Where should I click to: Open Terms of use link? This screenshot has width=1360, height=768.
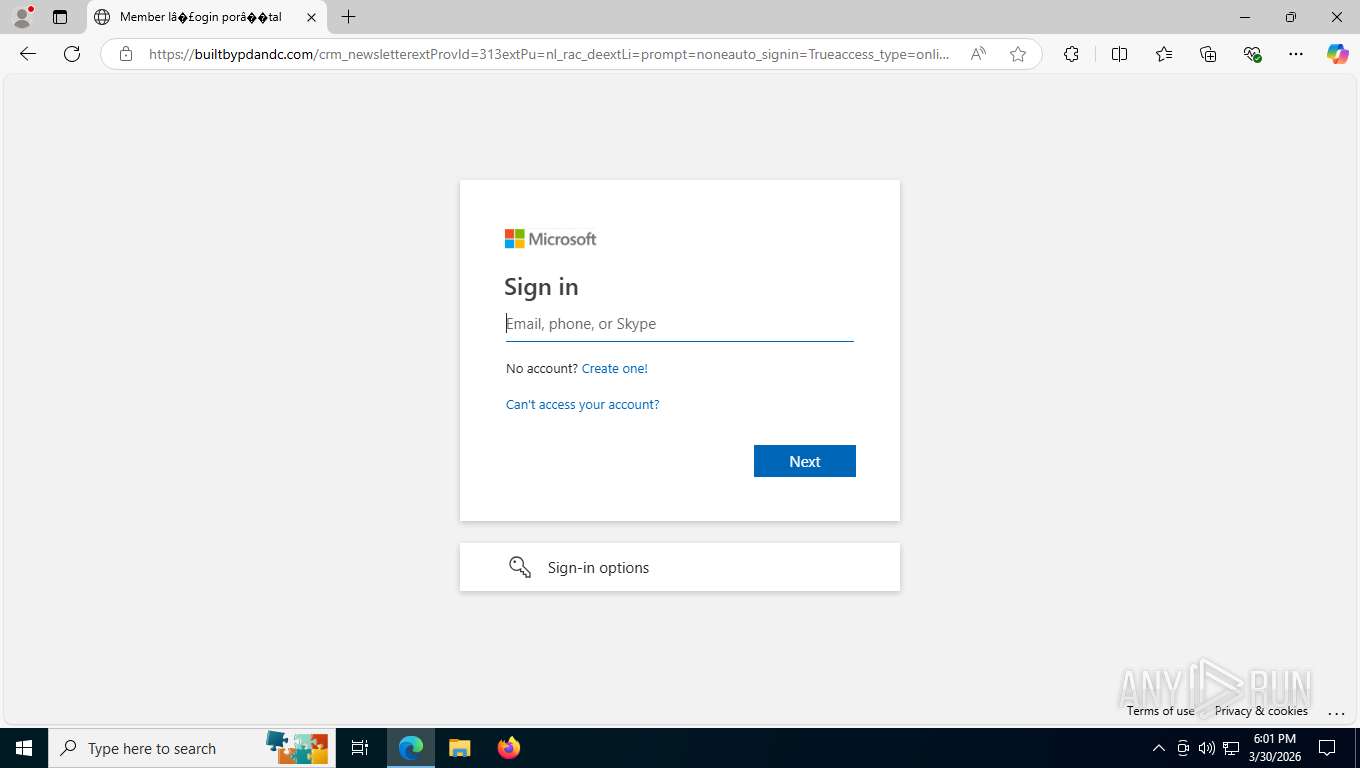(x=1160, y=711)
